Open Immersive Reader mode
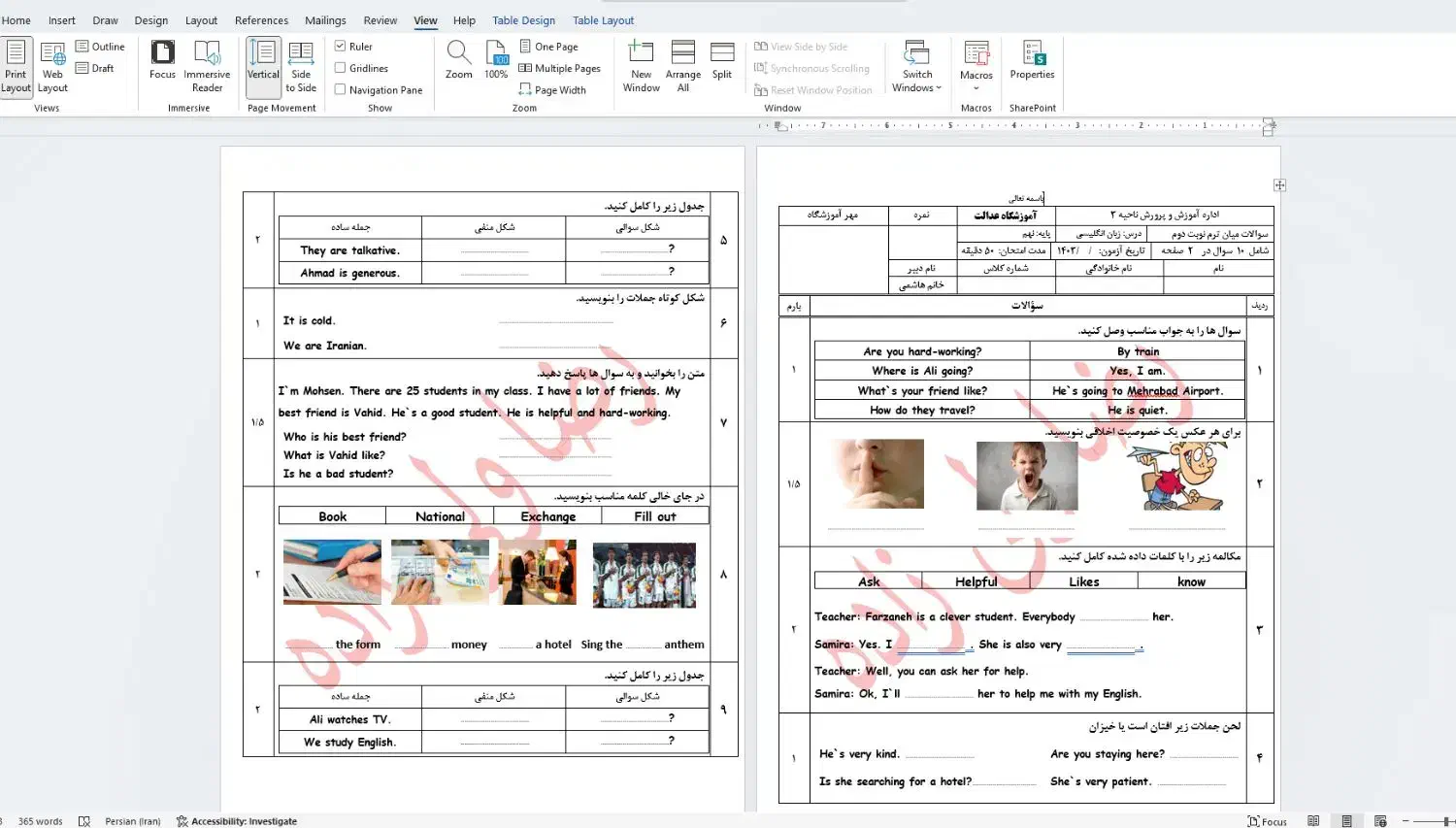The image size is (1456, 828). tap(207, 66)
